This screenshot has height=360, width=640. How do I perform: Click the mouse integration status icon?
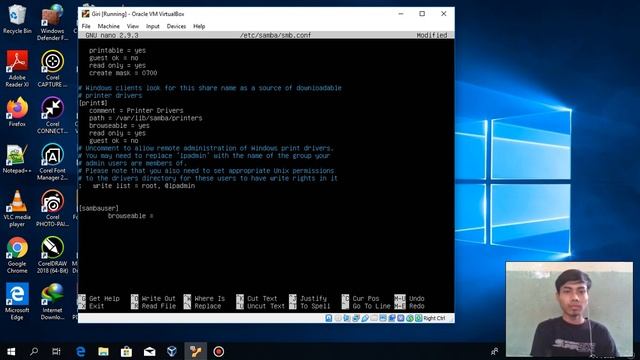coord(410,318)
